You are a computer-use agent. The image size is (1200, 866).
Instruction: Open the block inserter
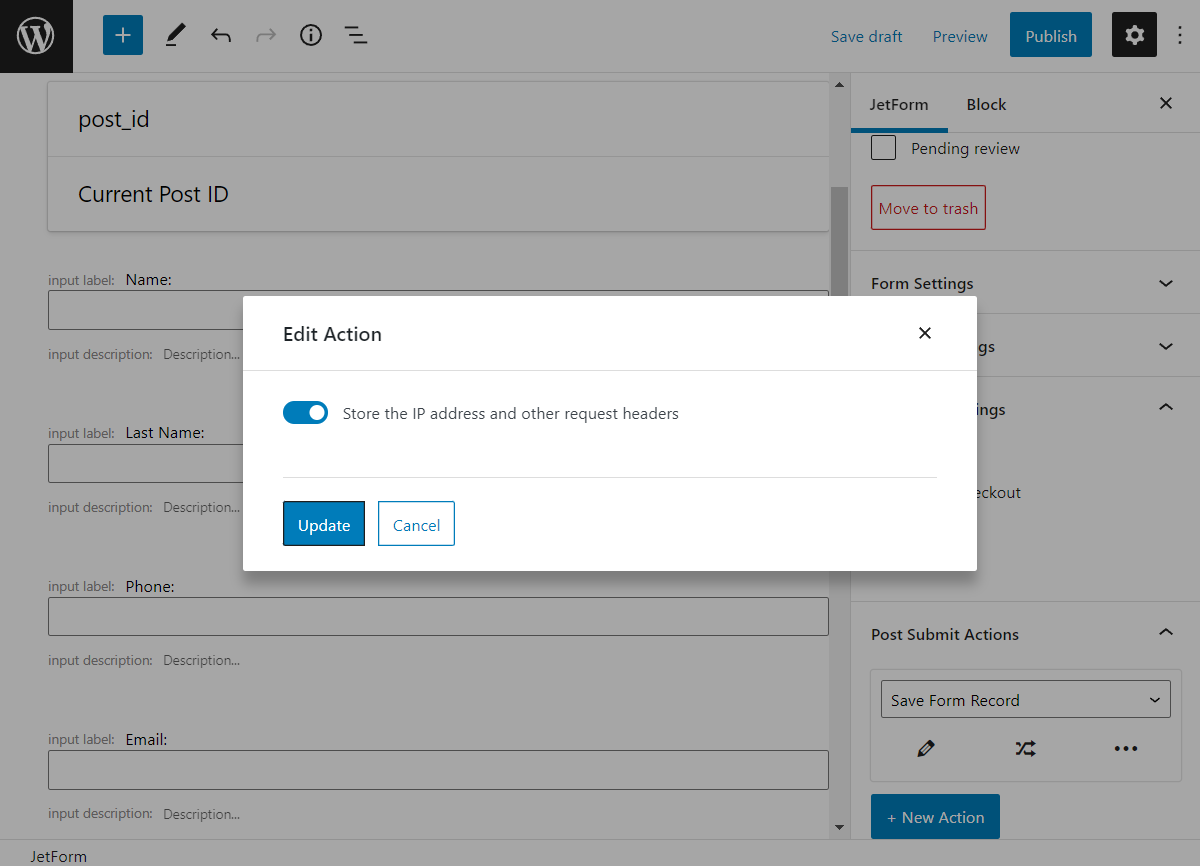point(122,34)
